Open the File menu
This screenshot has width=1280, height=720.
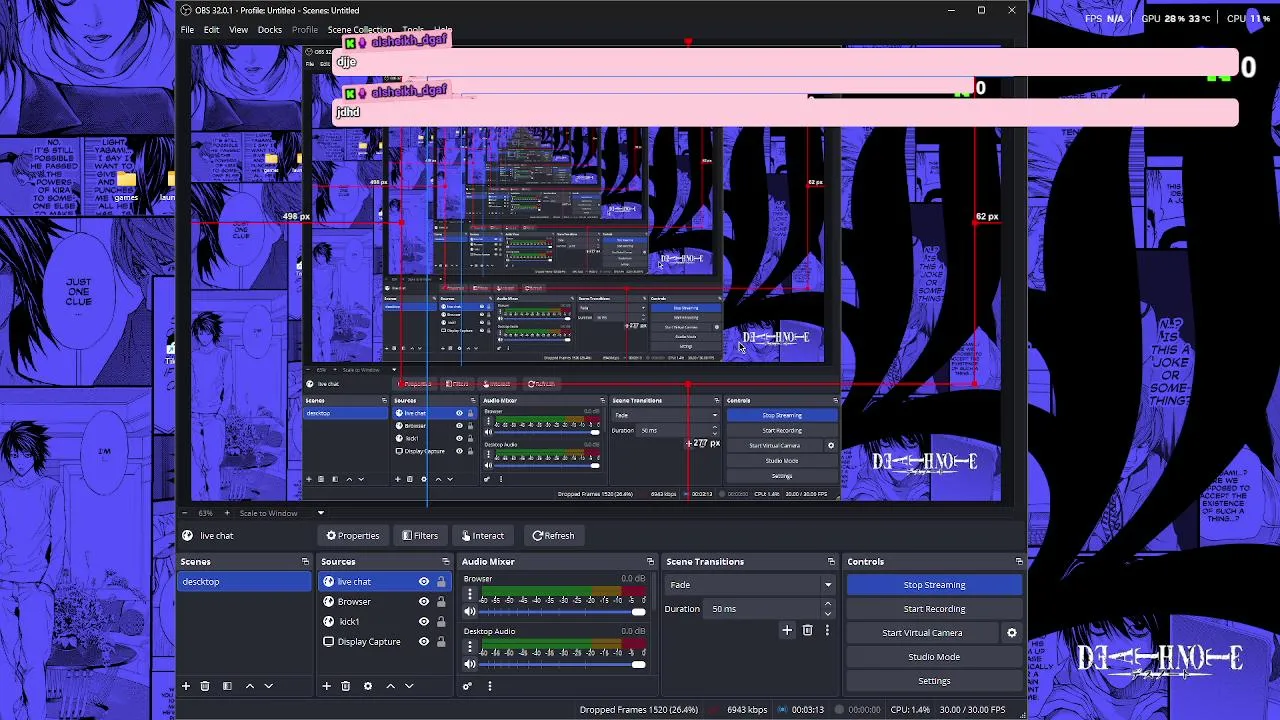coord(187,30)
